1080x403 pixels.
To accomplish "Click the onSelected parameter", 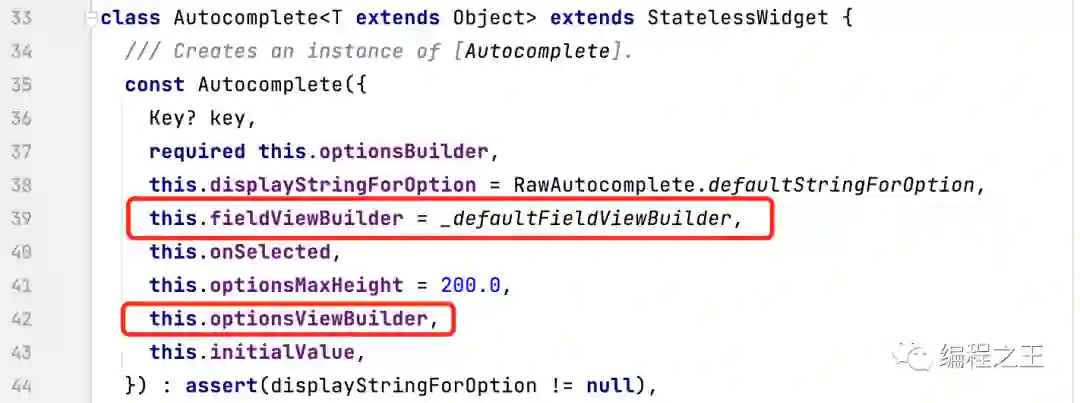I will pyautogui.click(x=270, y=252).
